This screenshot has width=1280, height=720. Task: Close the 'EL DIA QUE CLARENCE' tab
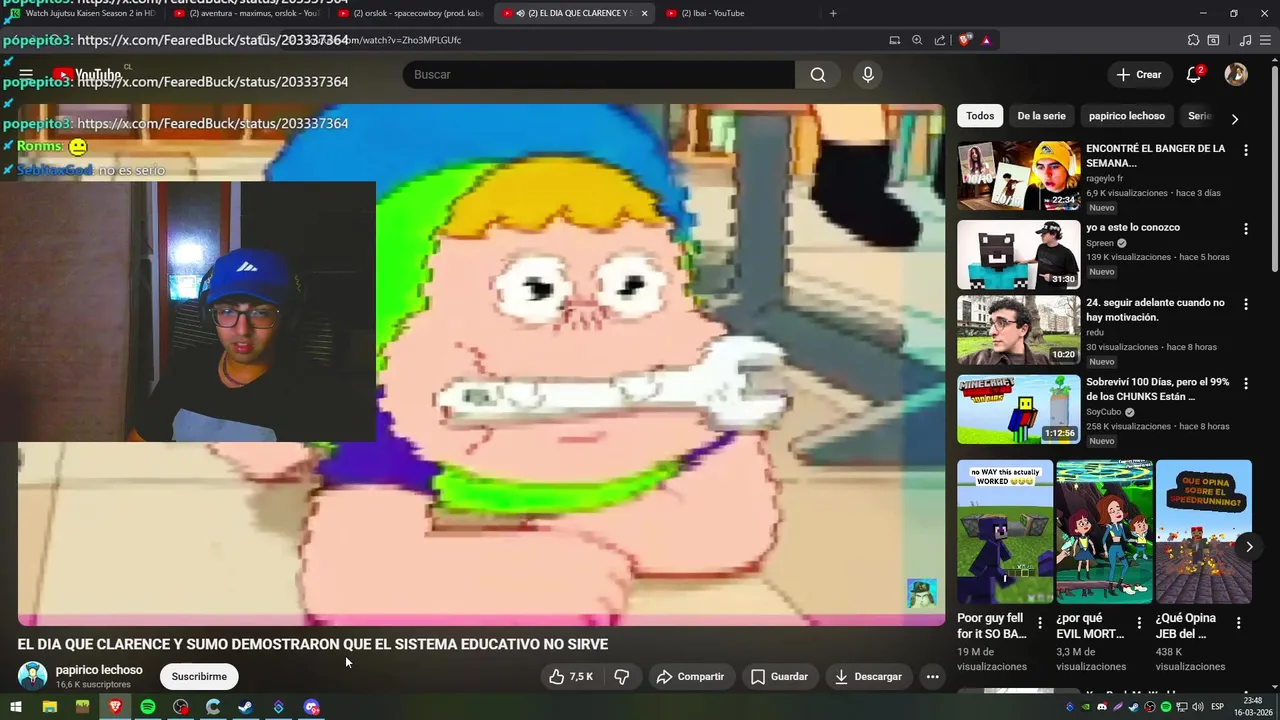(x=644, y=13)
